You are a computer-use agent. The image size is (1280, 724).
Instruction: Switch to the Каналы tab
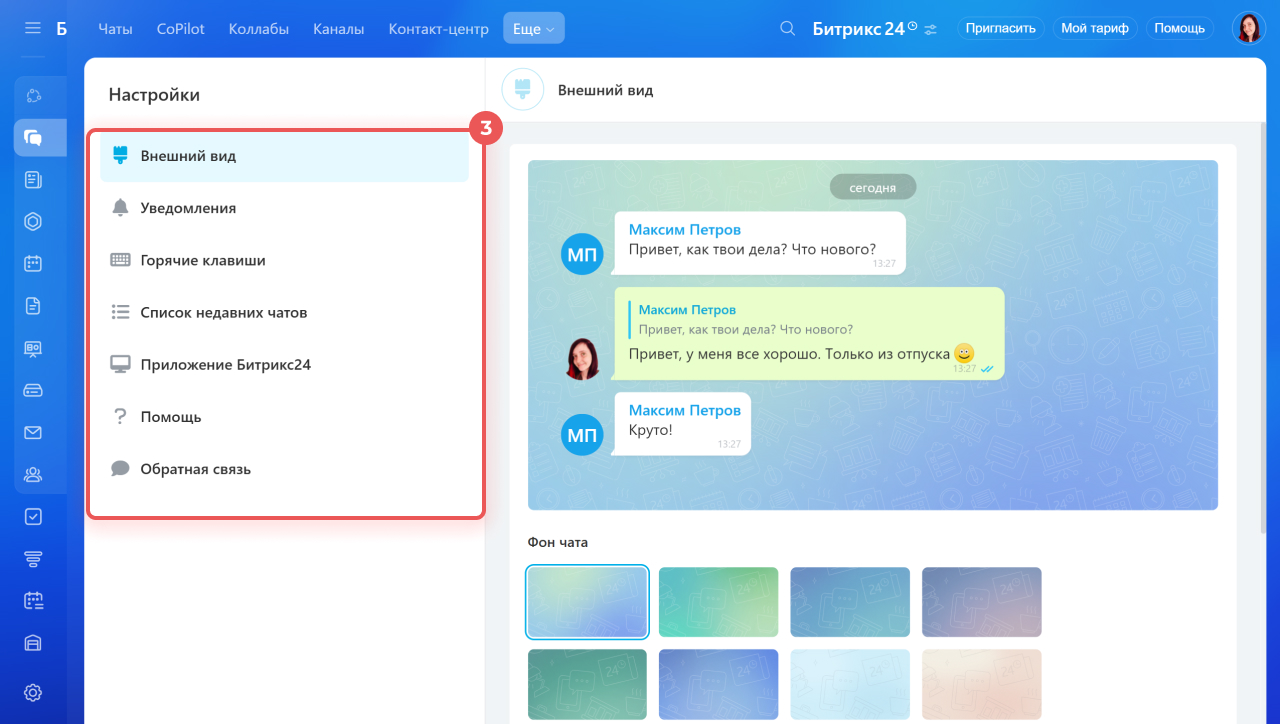coord(338,29)
